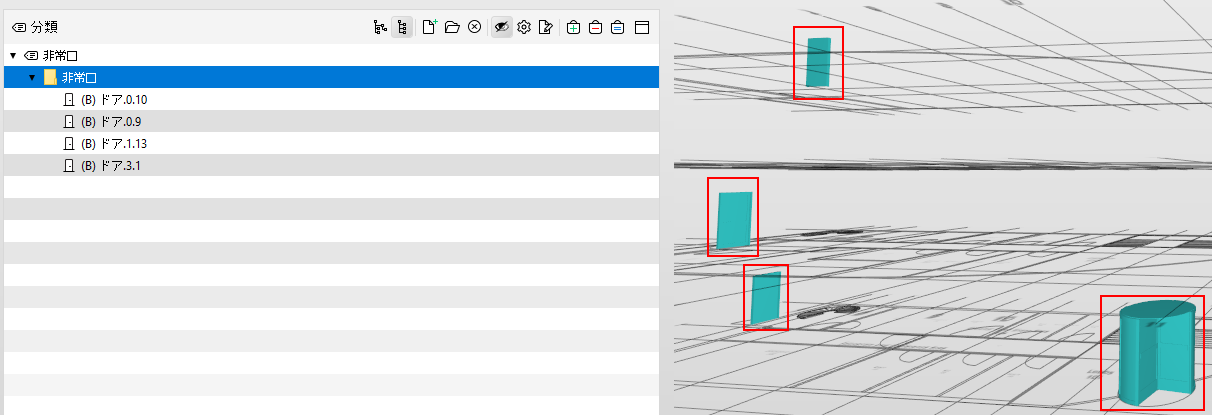Click the yellow folder icon of 非常口
The width and height of the screenshot is (1212, 415).
point(50,78)
